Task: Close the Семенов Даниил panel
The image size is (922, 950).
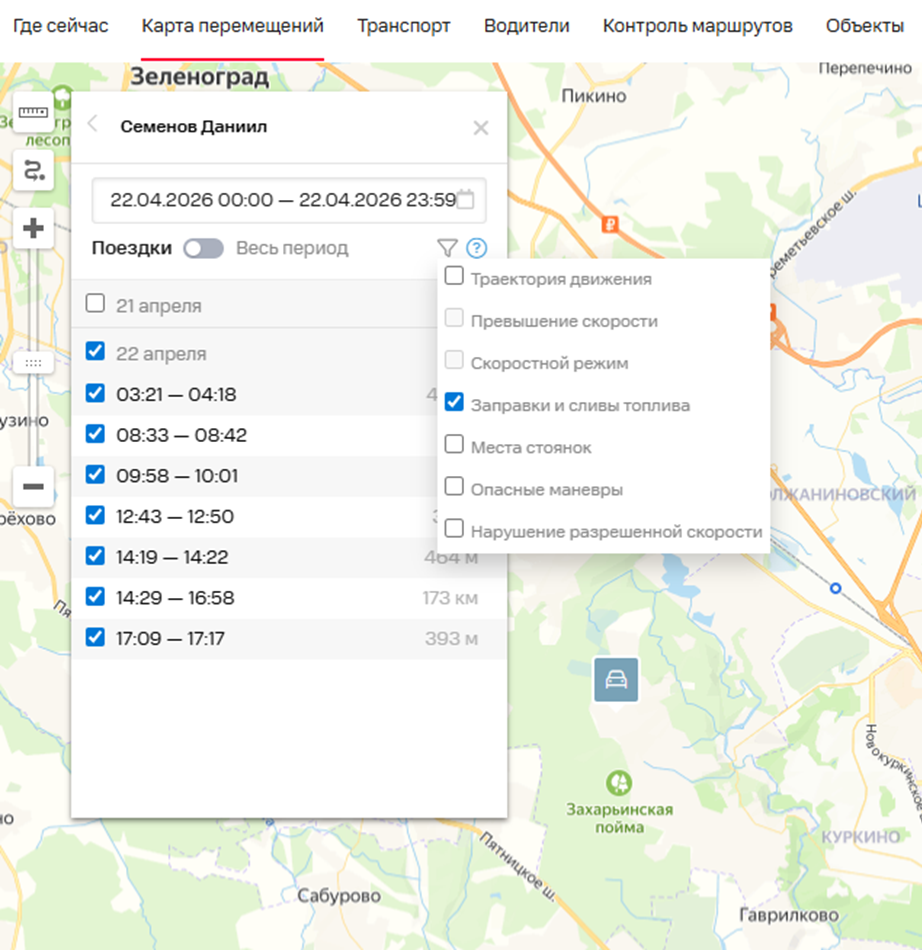Action: point(481,128)
